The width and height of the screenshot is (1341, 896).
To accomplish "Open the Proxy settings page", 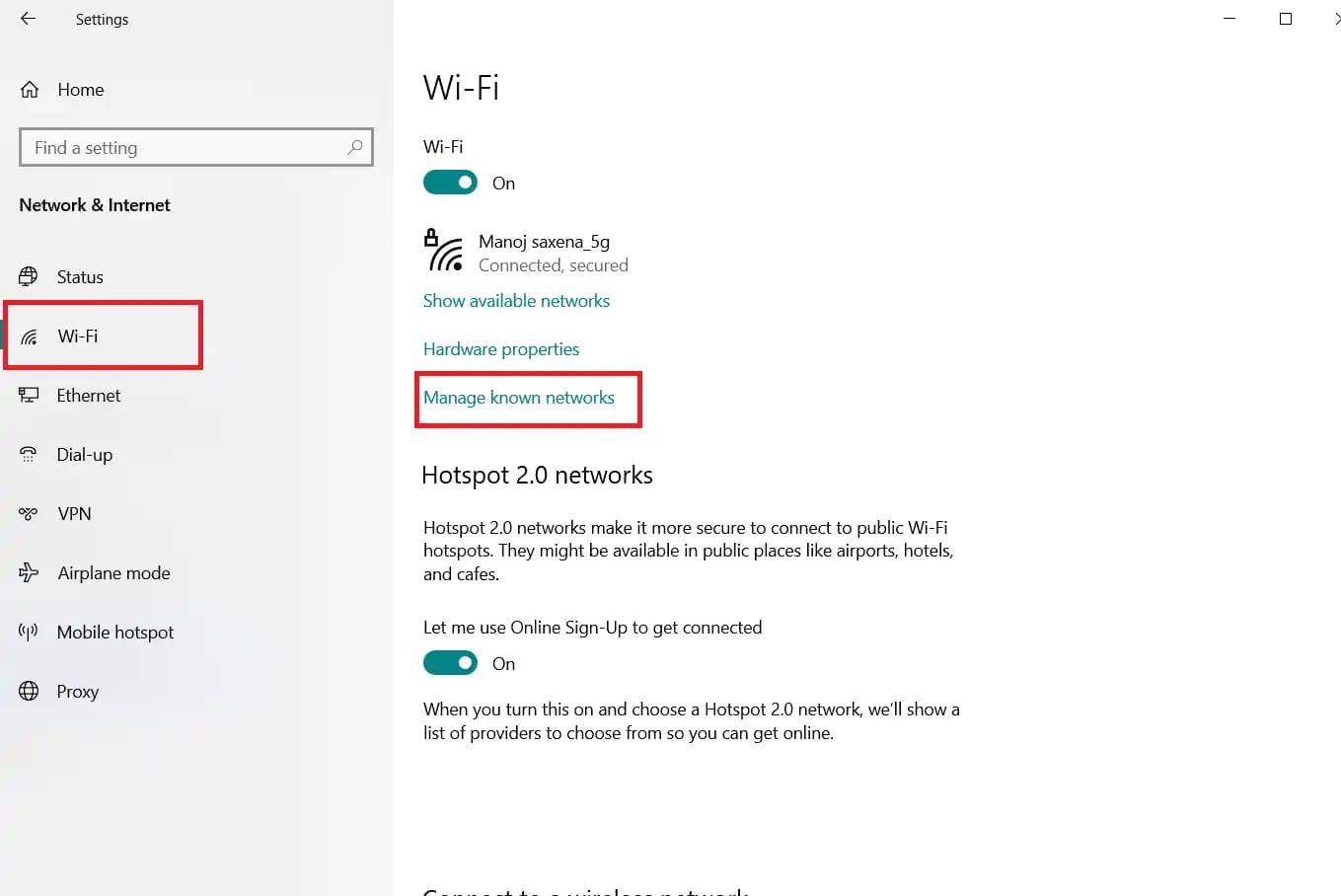I will coord(77,692).
